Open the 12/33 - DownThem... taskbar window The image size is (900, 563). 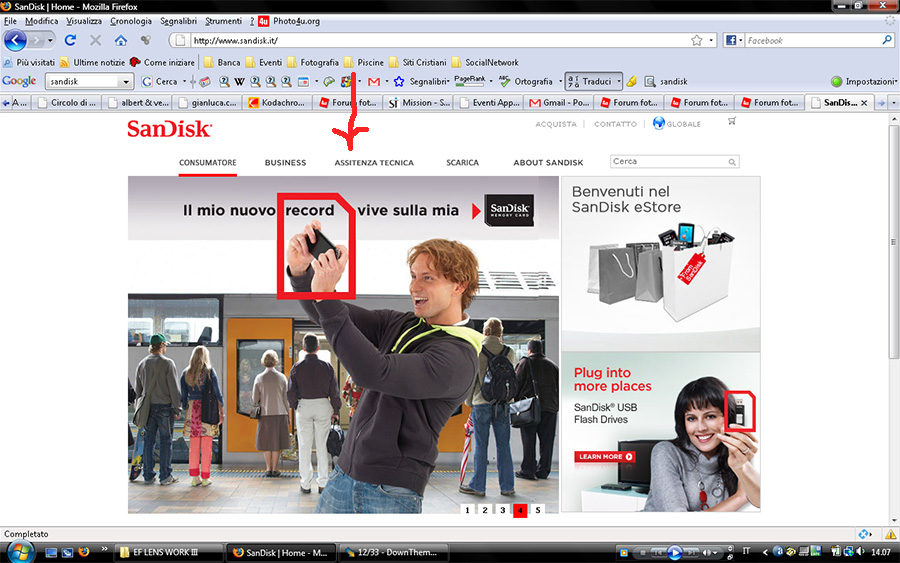coord(393,553)
